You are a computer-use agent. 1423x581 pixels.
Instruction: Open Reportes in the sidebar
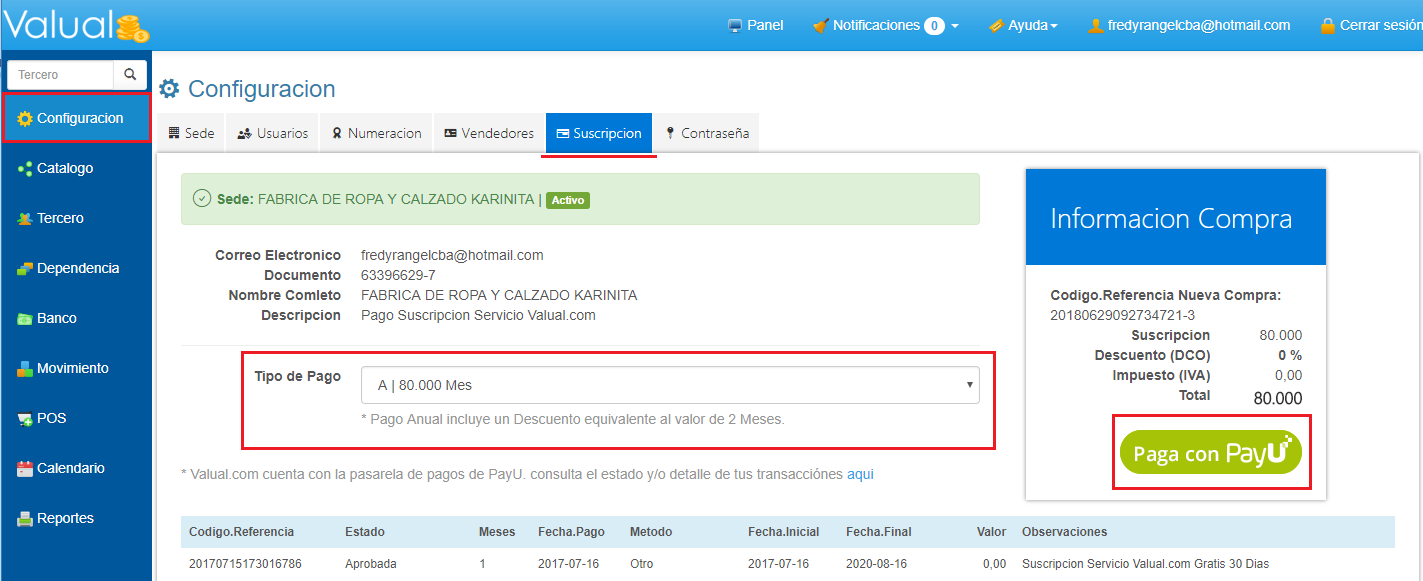click(x=65, y=518)
